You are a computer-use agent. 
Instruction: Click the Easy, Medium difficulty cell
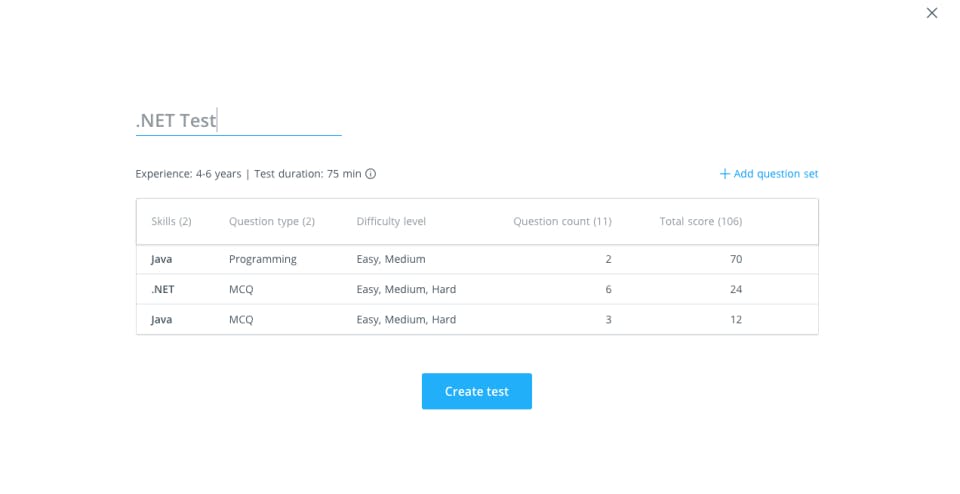click(391, 259)
